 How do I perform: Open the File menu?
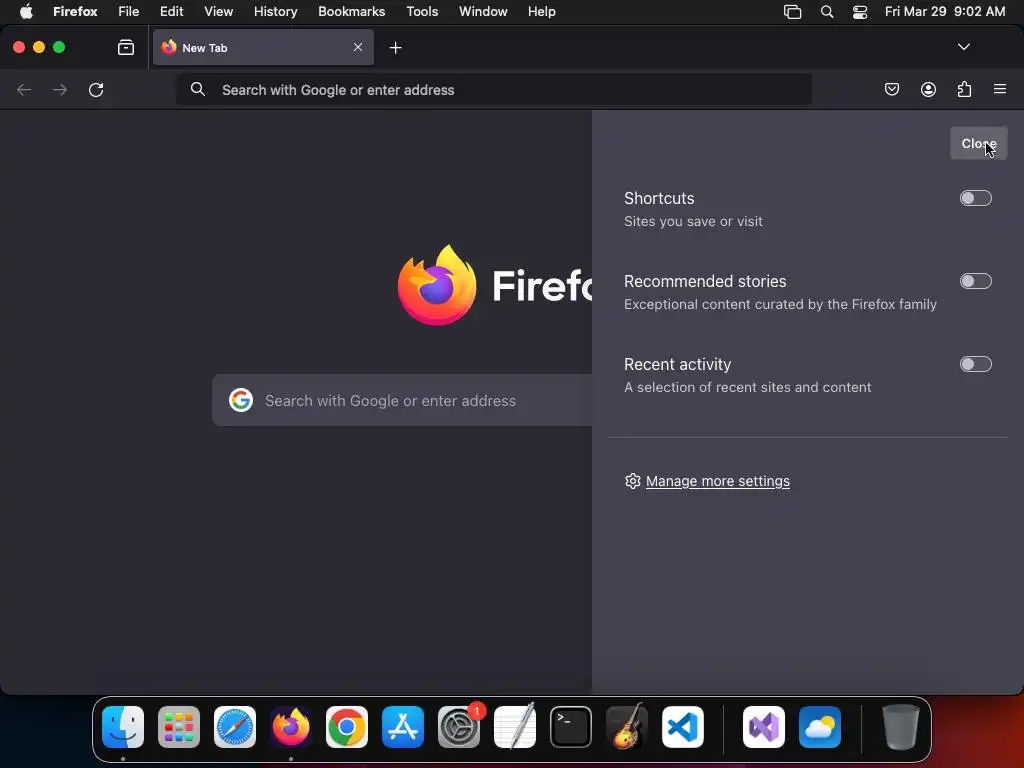point(129,12)
